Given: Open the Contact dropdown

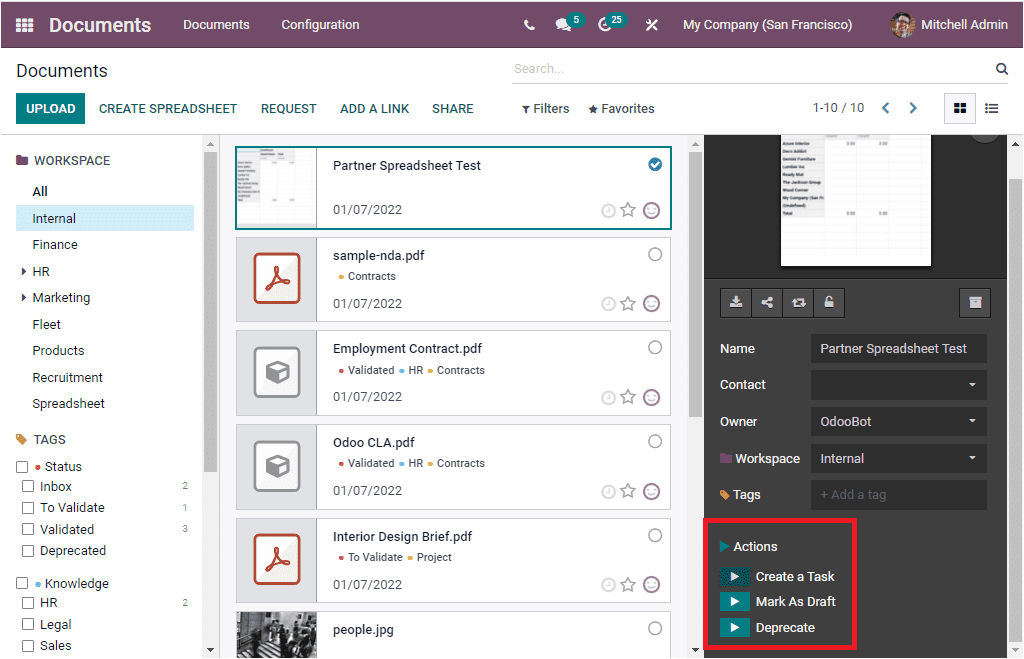Looking at the screenshot, I should click(x=899, y=385).
